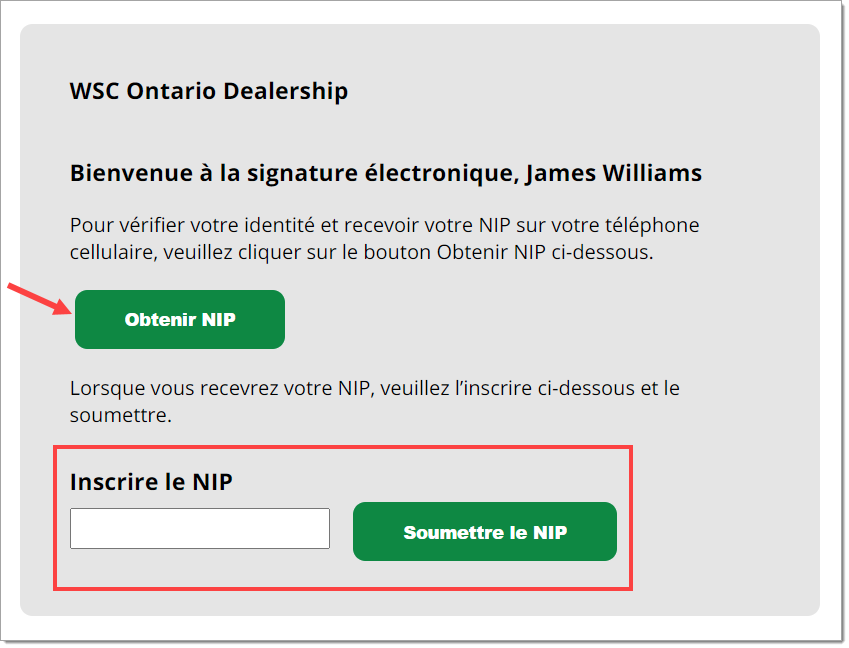The width and height of the screenshot is (849, 648).
Task: Click the paragraph starting with Lorsque vous recevrez
Action: click(x=375, y=401)
